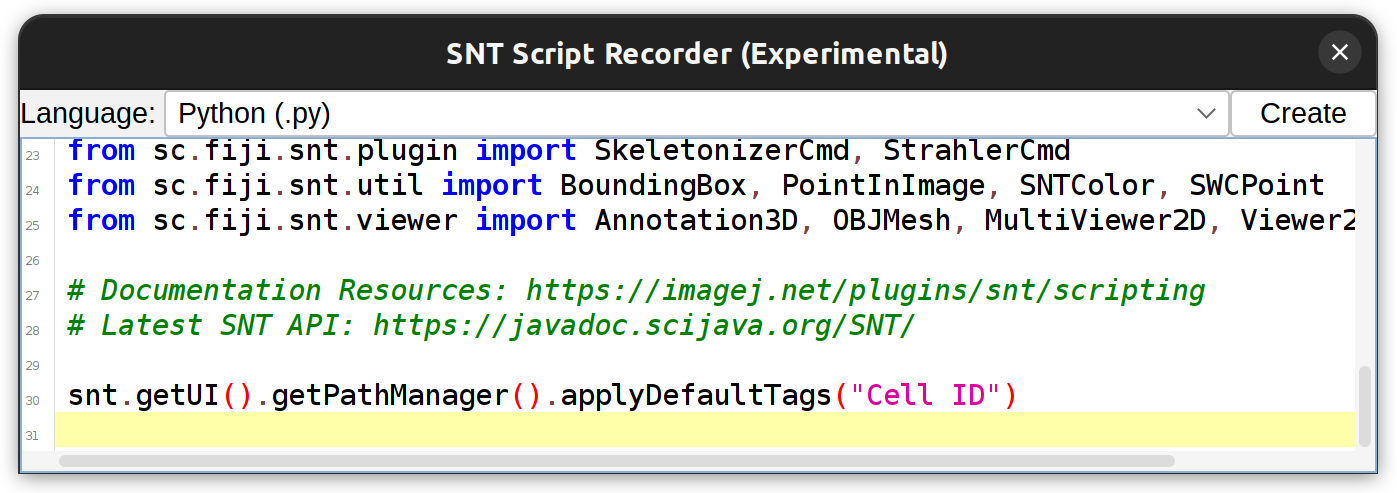1397x493 pixels.
Task: Click the BoundingBox import on line 24
Action: pyautogui.click(x=653, y=186)
